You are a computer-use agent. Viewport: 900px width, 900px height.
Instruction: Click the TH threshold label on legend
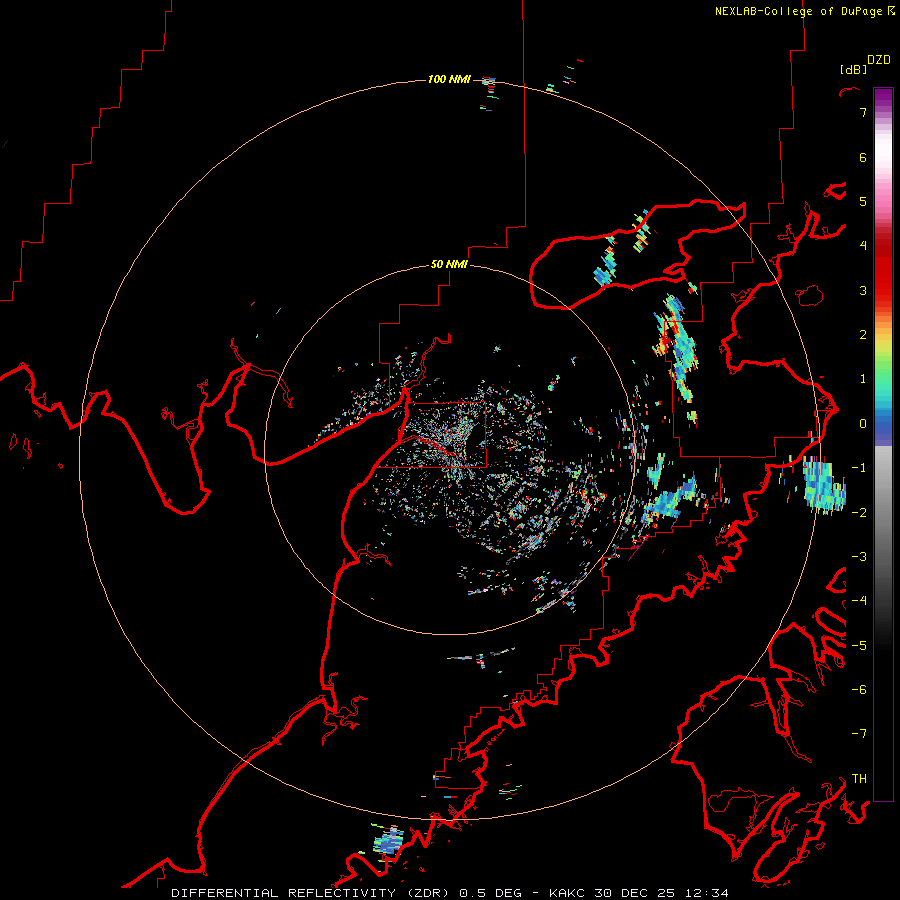859,779
